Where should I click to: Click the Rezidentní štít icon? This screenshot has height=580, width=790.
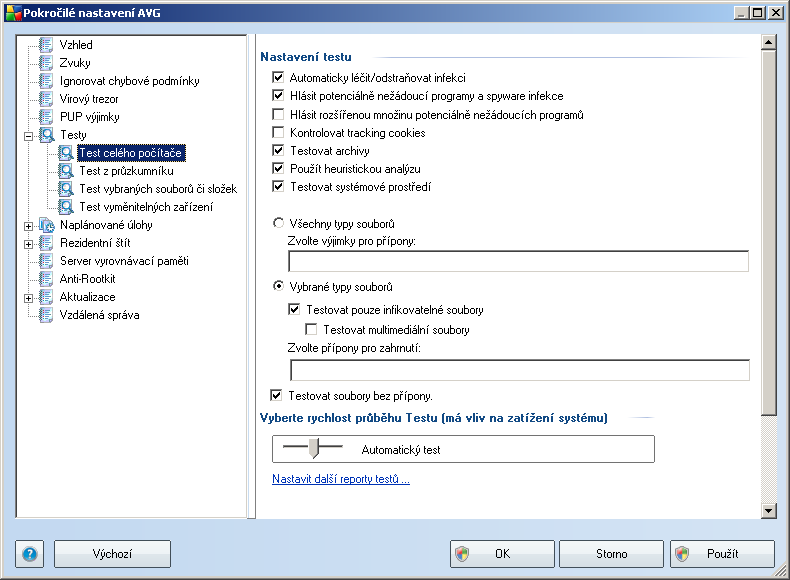(46, 243)
